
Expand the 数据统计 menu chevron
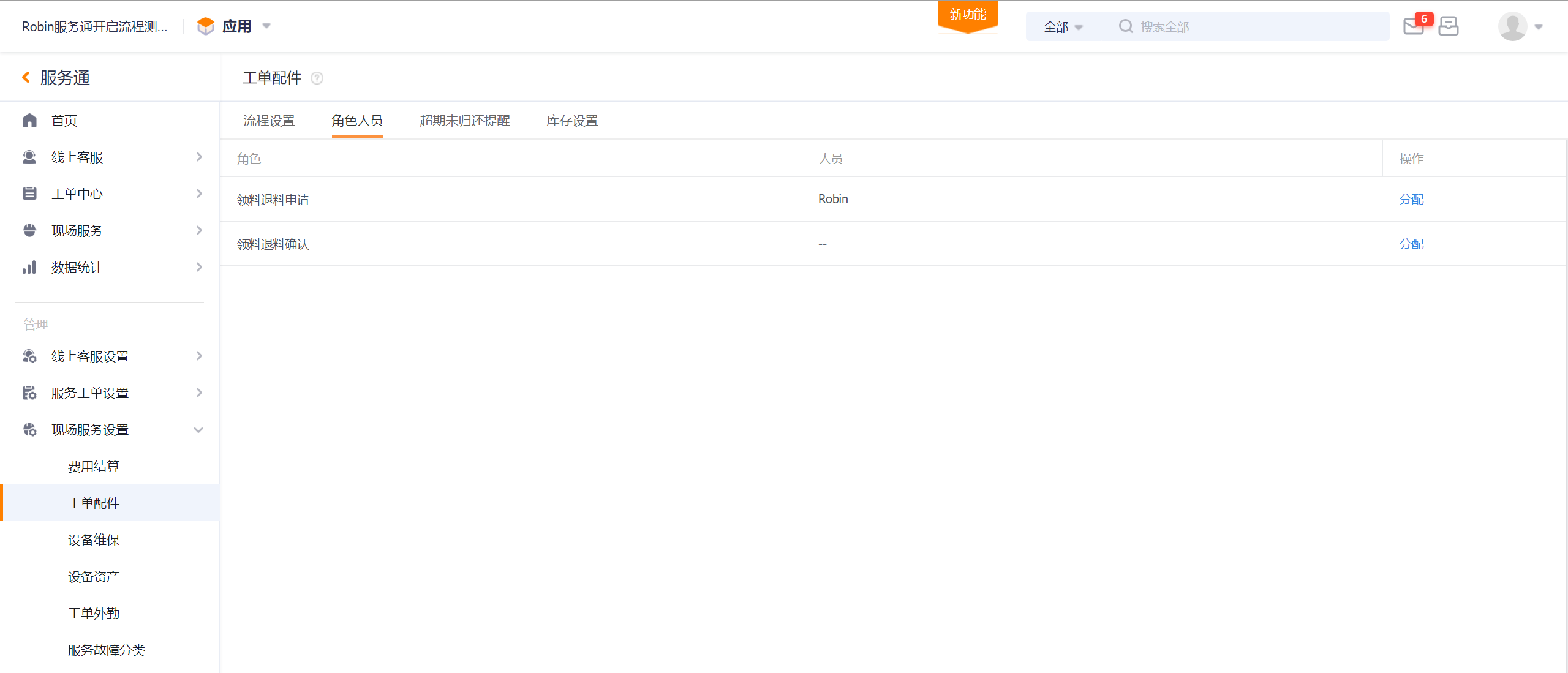pos(199,267)
